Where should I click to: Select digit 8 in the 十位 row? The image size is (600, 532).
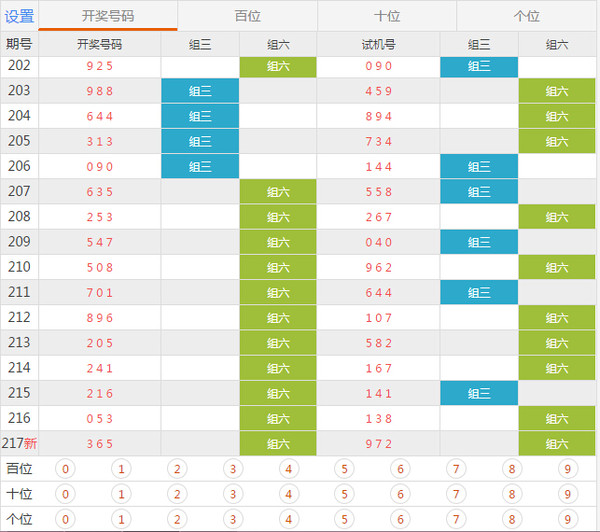pos(513,494)
